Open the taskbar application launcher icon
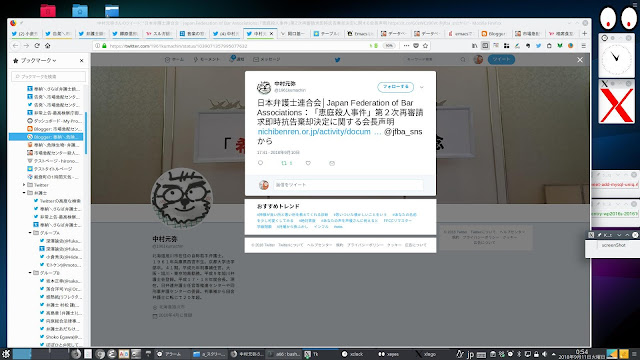 [x=5, y=354]
